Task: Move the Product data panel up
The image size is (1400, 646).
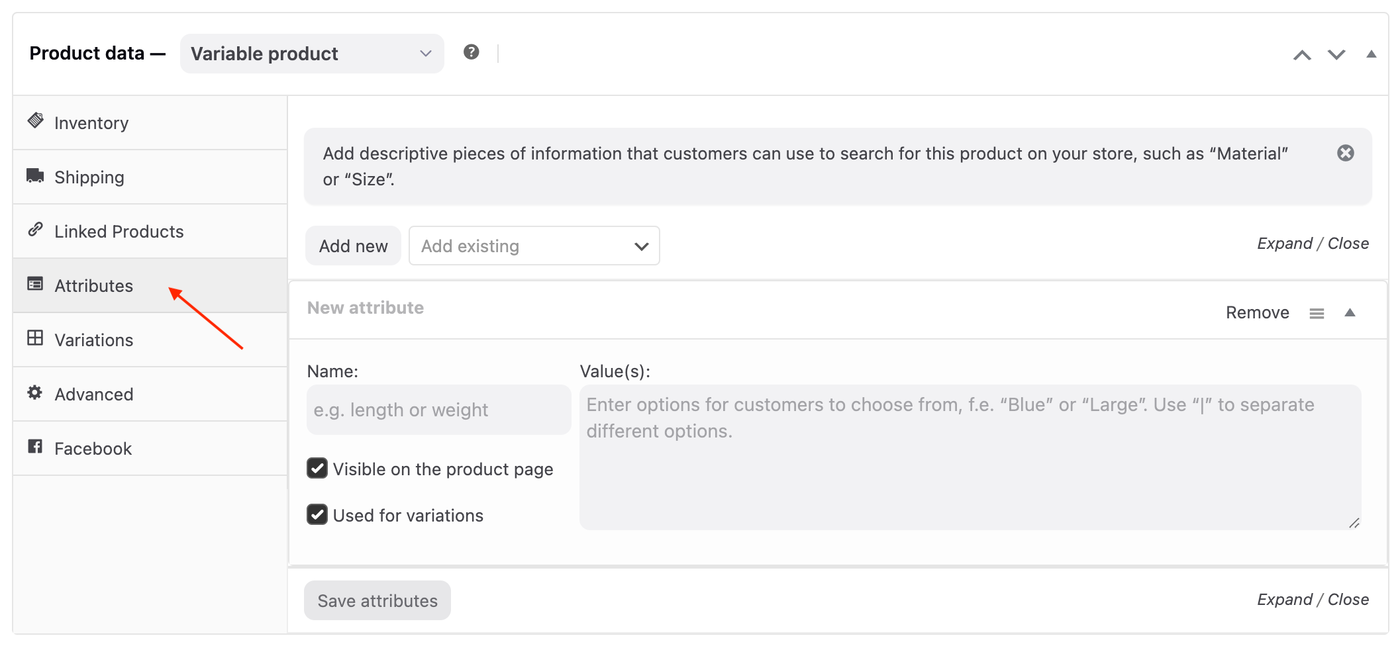Action: coord(1301,55)
